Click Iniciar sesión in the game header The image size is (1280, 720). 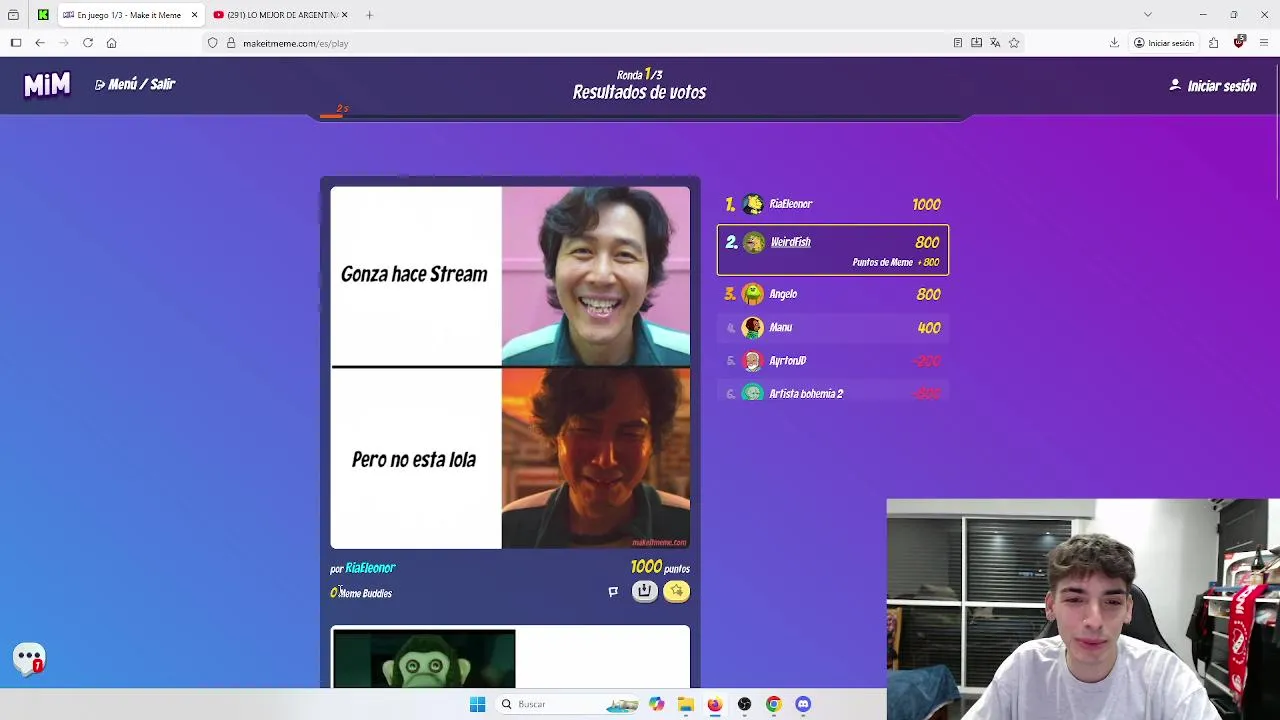click(1213, 86)
